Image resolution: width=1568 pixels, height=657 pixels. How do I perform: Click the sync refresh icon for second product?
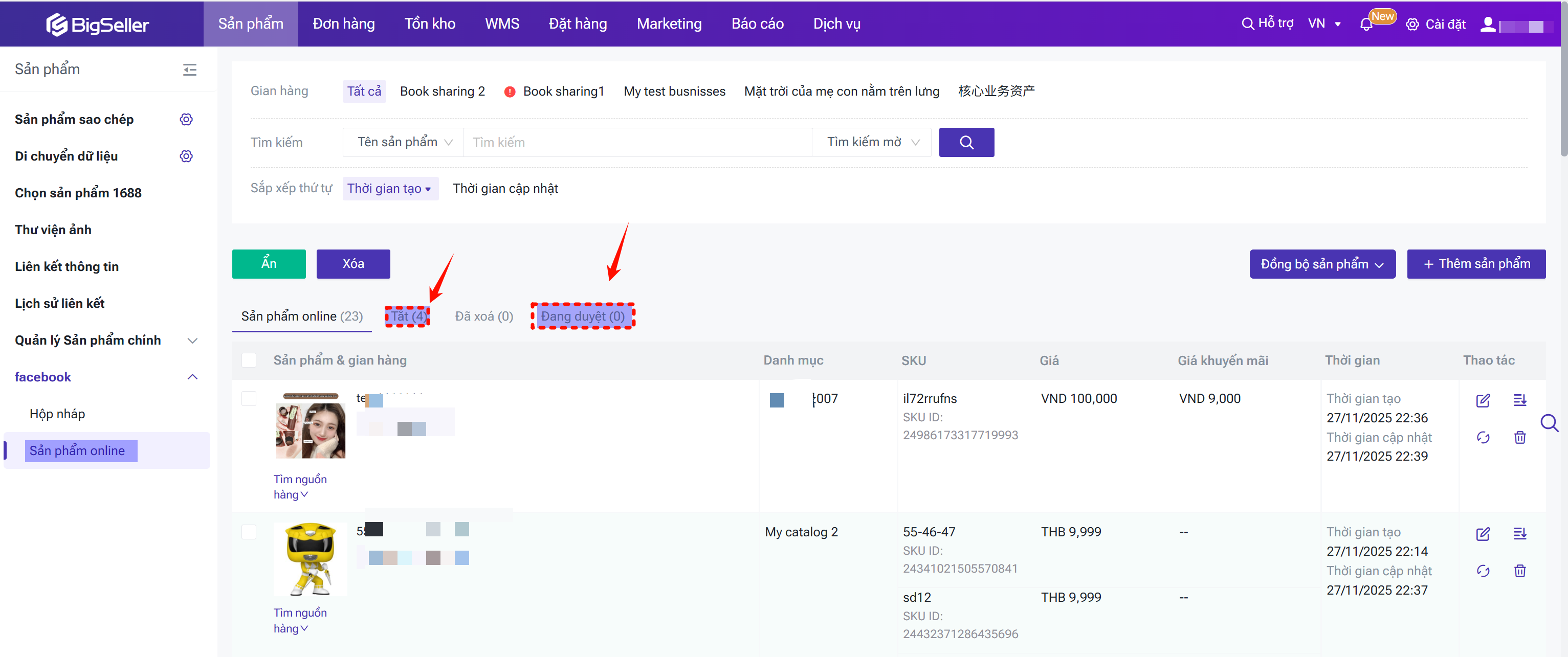pyautogui.click(x=1483, y=571)
